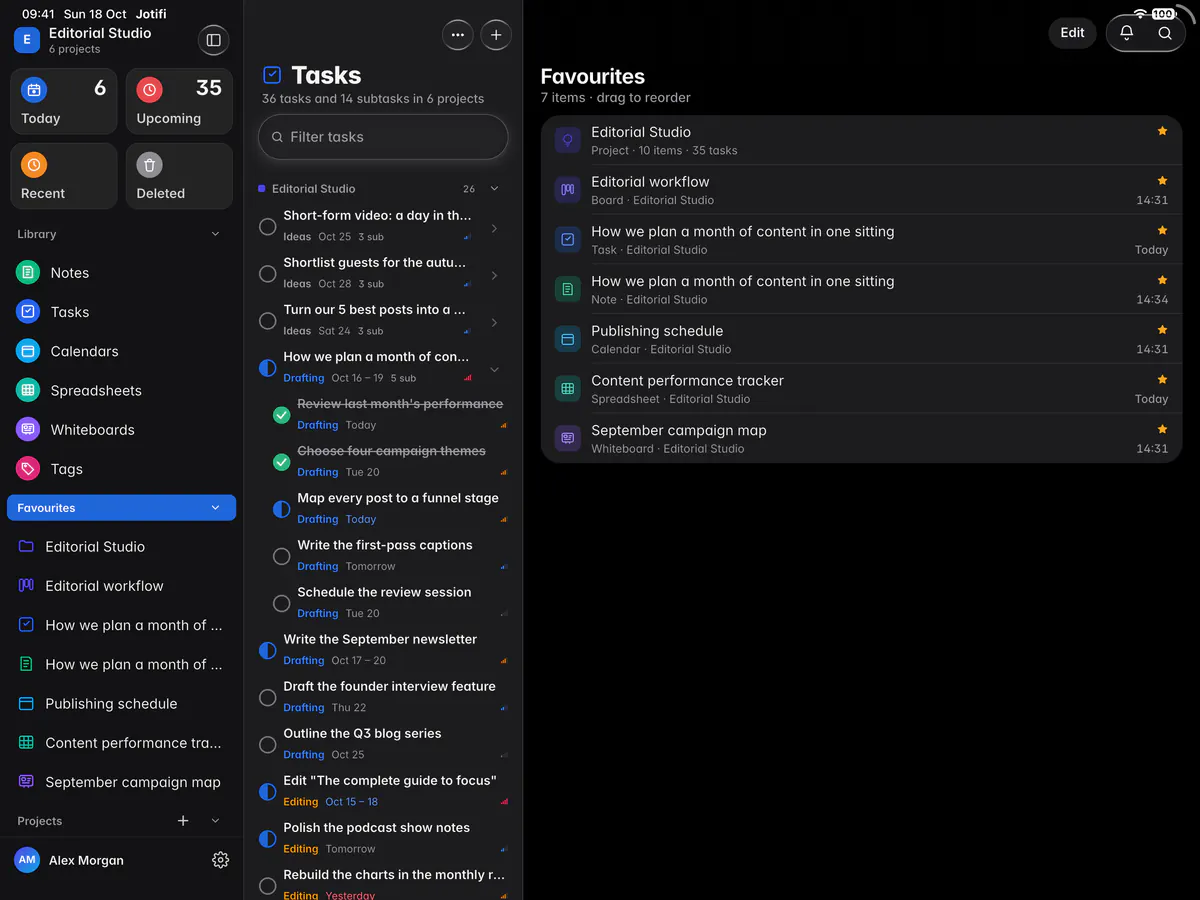Open the Recent card

[64, 176]
